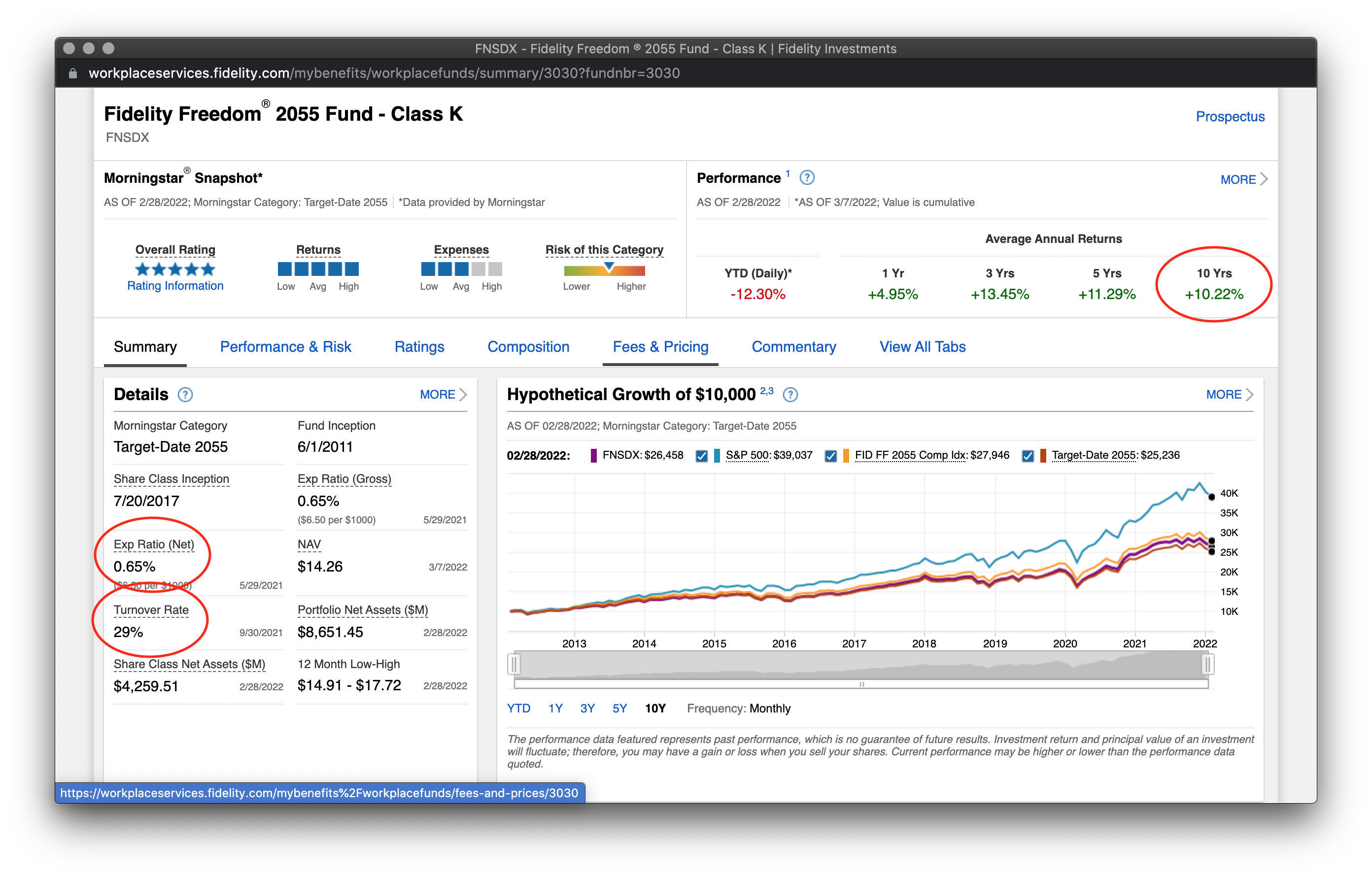Image resolution: width=1372 pixels, height=876 pixels.
Task: Click the lock icon in the address bar
Action: tap(72, 73)
